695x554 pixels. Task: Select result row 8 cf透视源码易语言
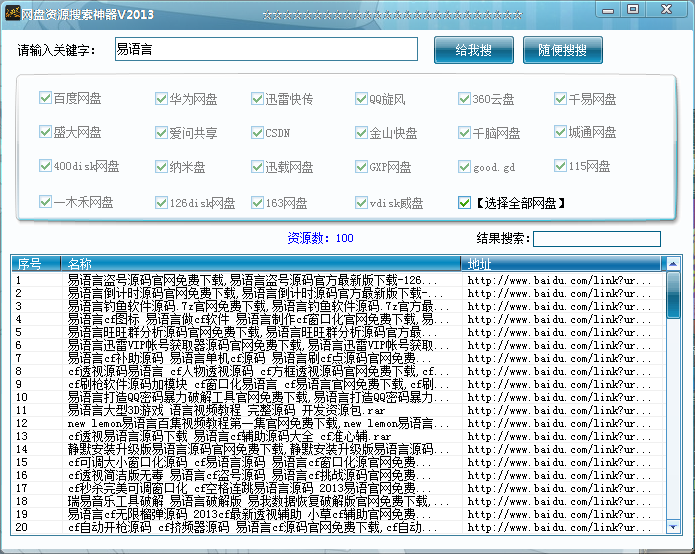[338, 371]
